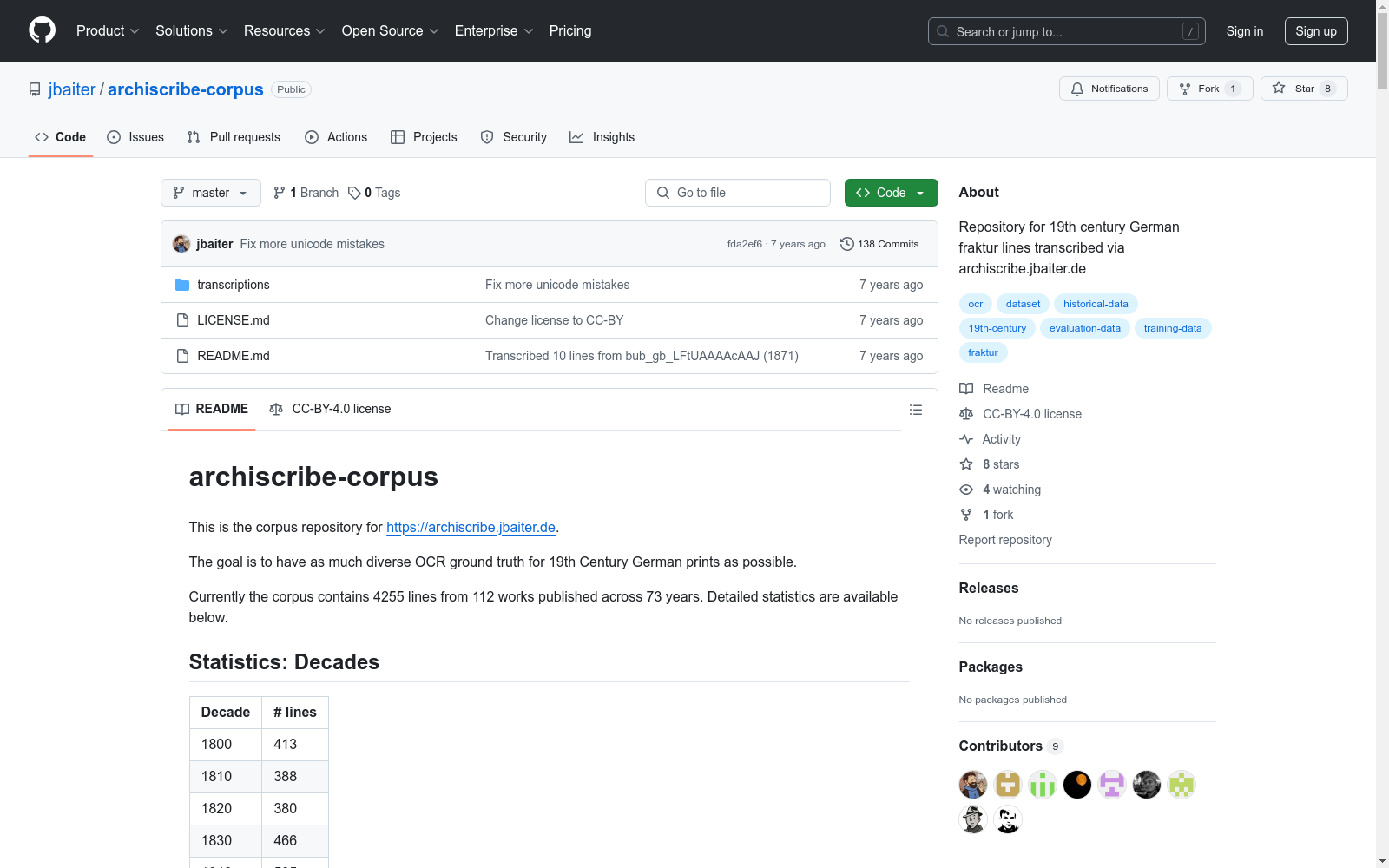Screen dimensions: 1389x868
Task: Click the GitHub logo icon
Action: pos(42,30)
